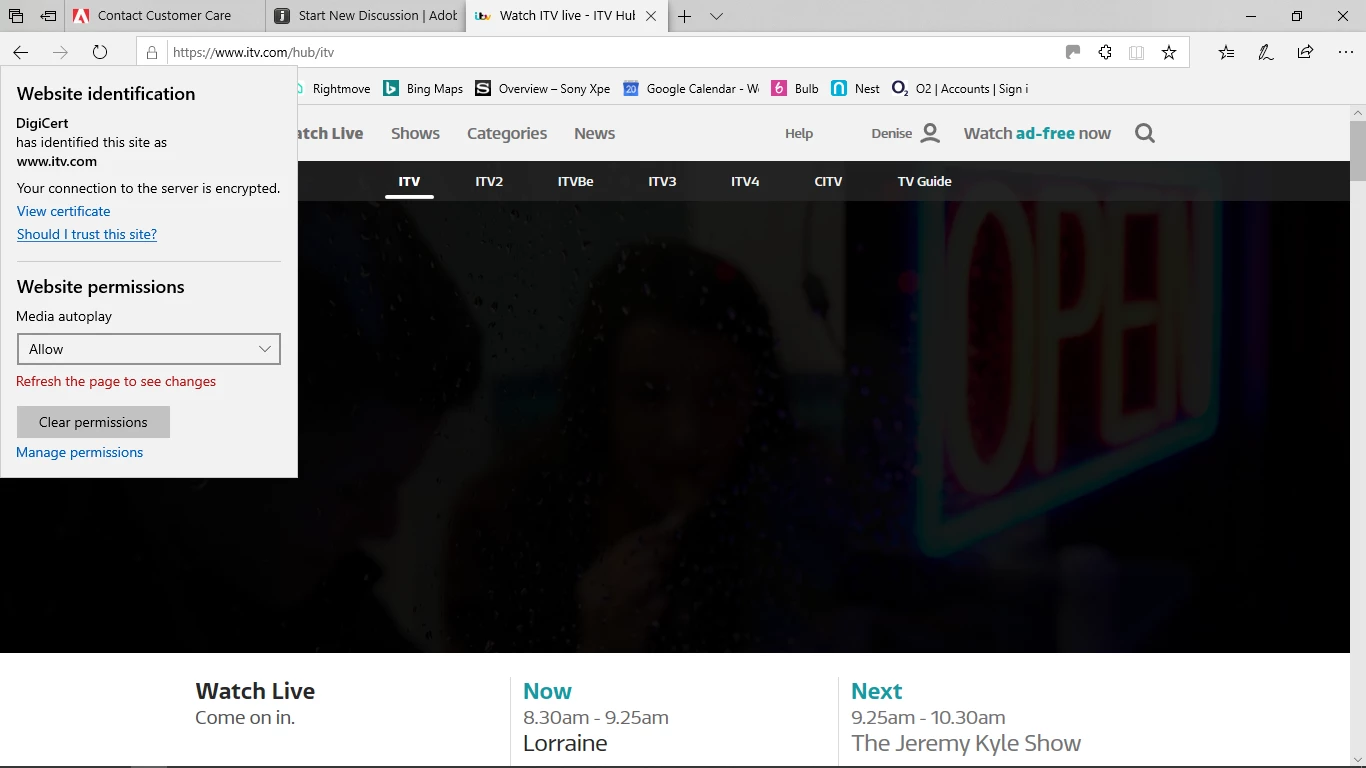1366x768 pixels.
Task: Open TV Guide tab
Action: point(924,181)
